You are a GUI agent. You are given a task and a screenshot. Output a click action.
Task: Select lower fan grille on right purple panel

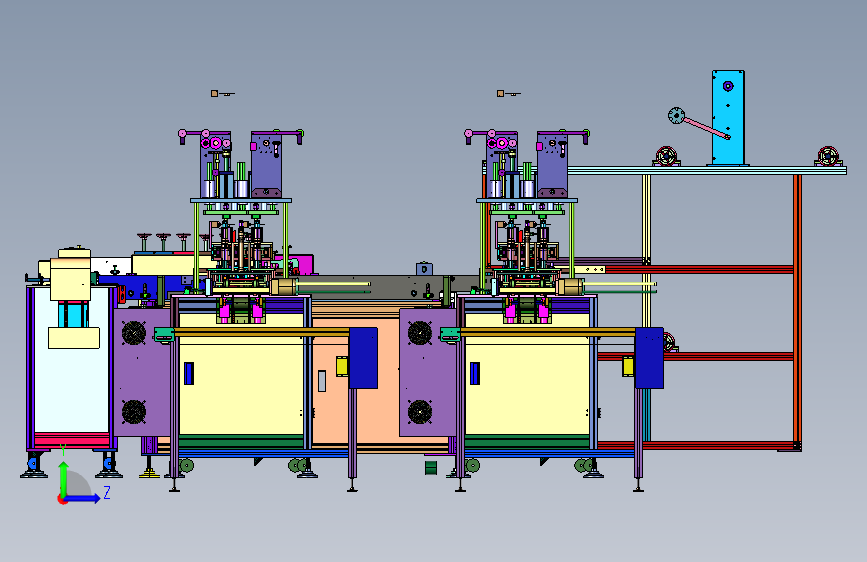coord(420,412)
